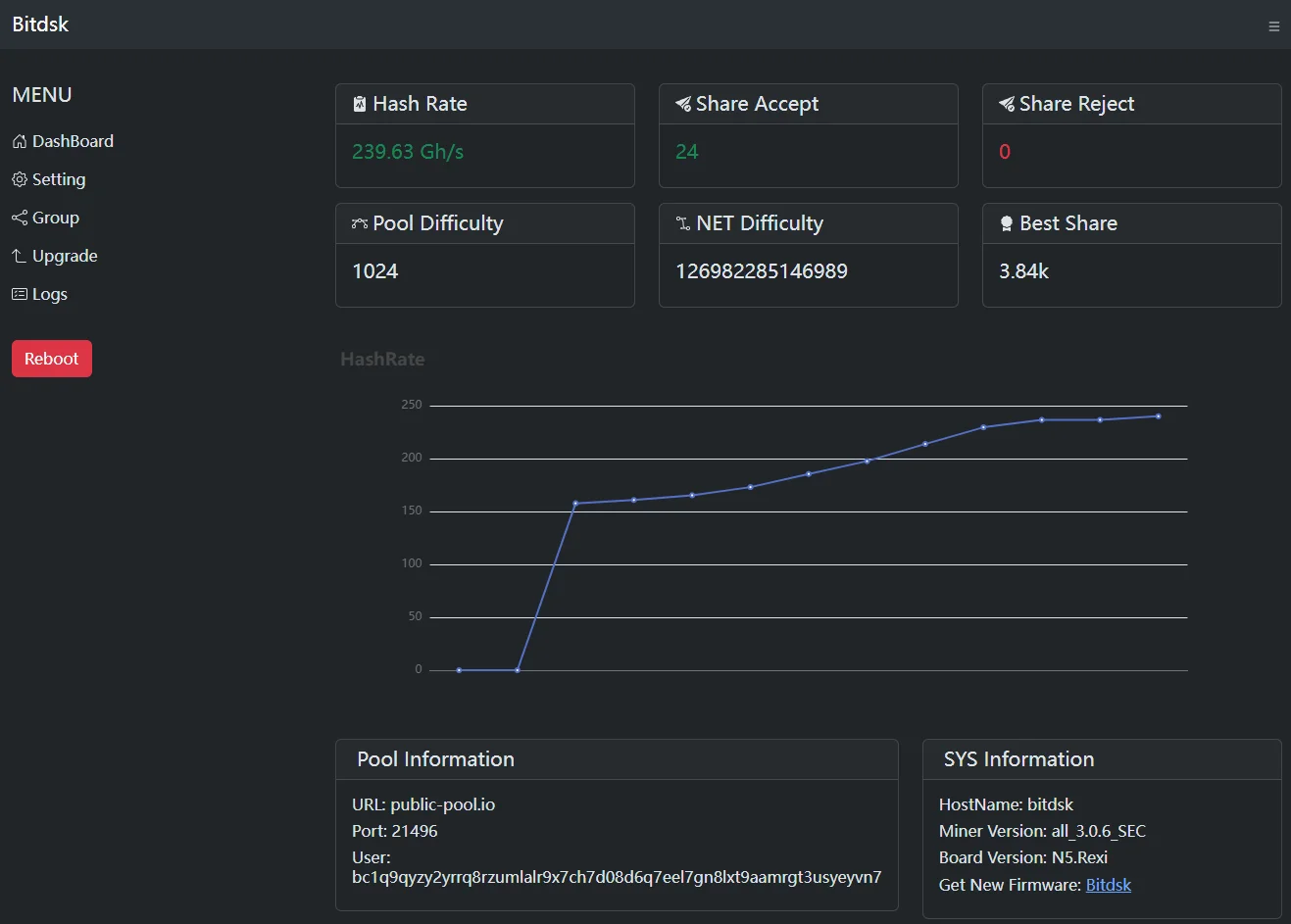Click the Bitdsk brand title

40,24
